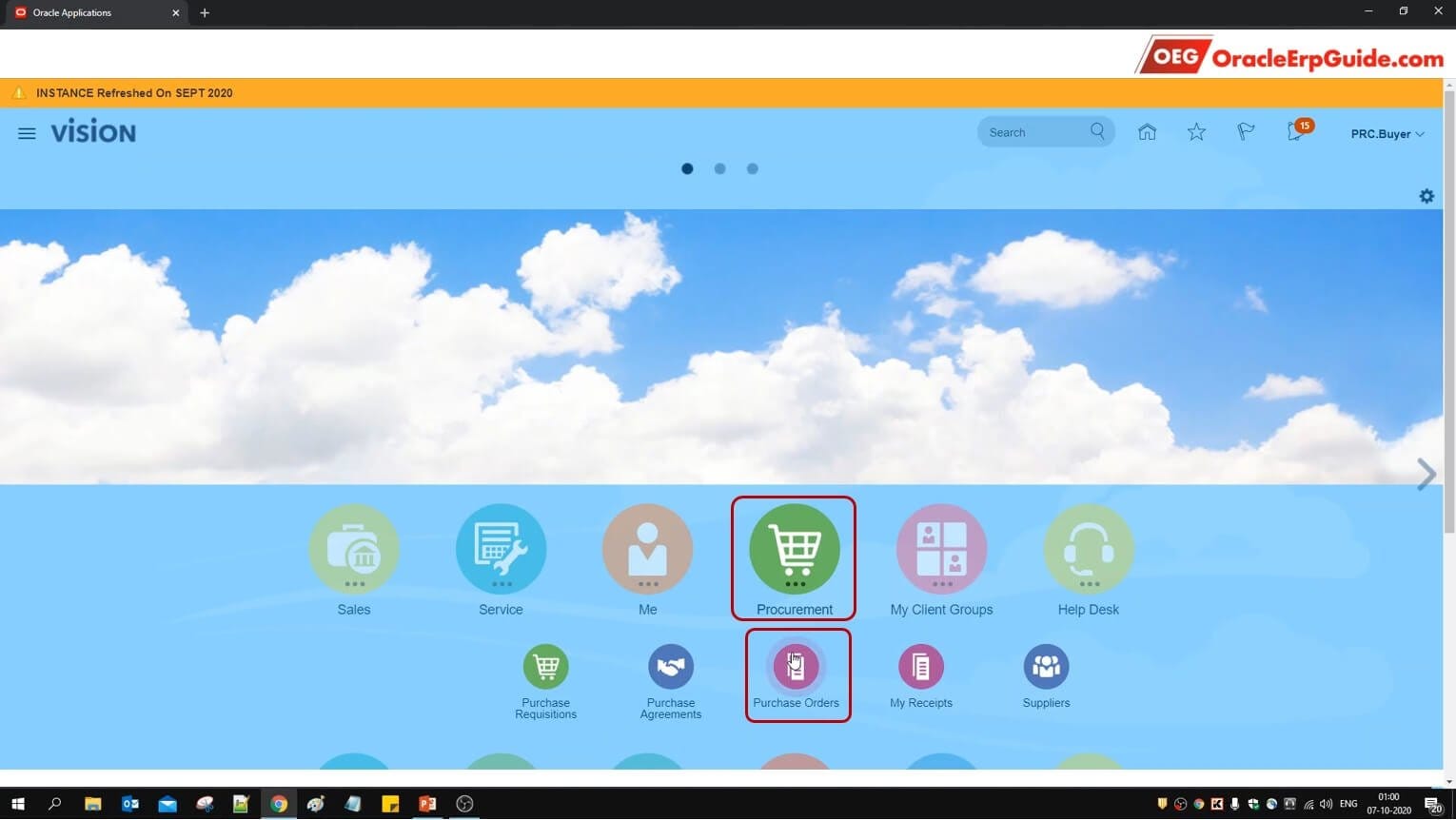Screen dimensions: 1456x820
Task: Open Outlook from taskbar
Action: (x=130, y=804)
